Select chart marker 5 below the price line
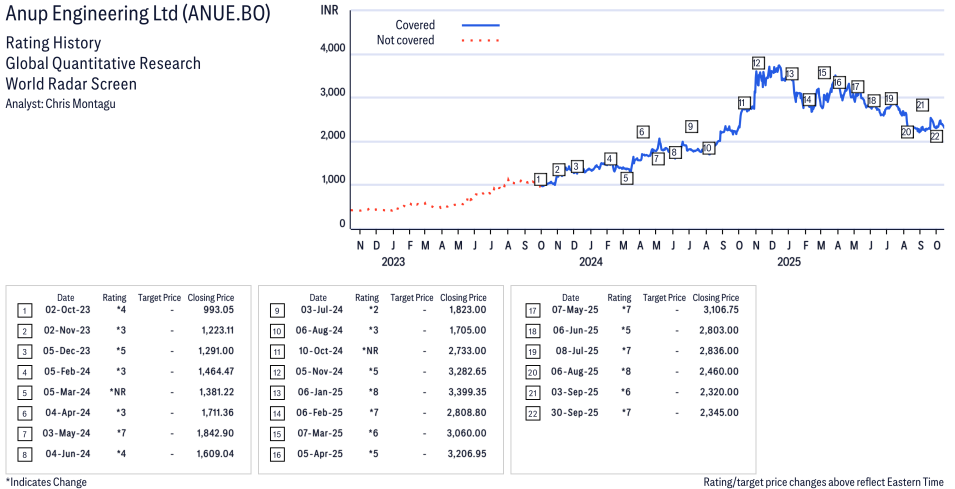Viewport: 955px width, 489px height. pos(626,179)
